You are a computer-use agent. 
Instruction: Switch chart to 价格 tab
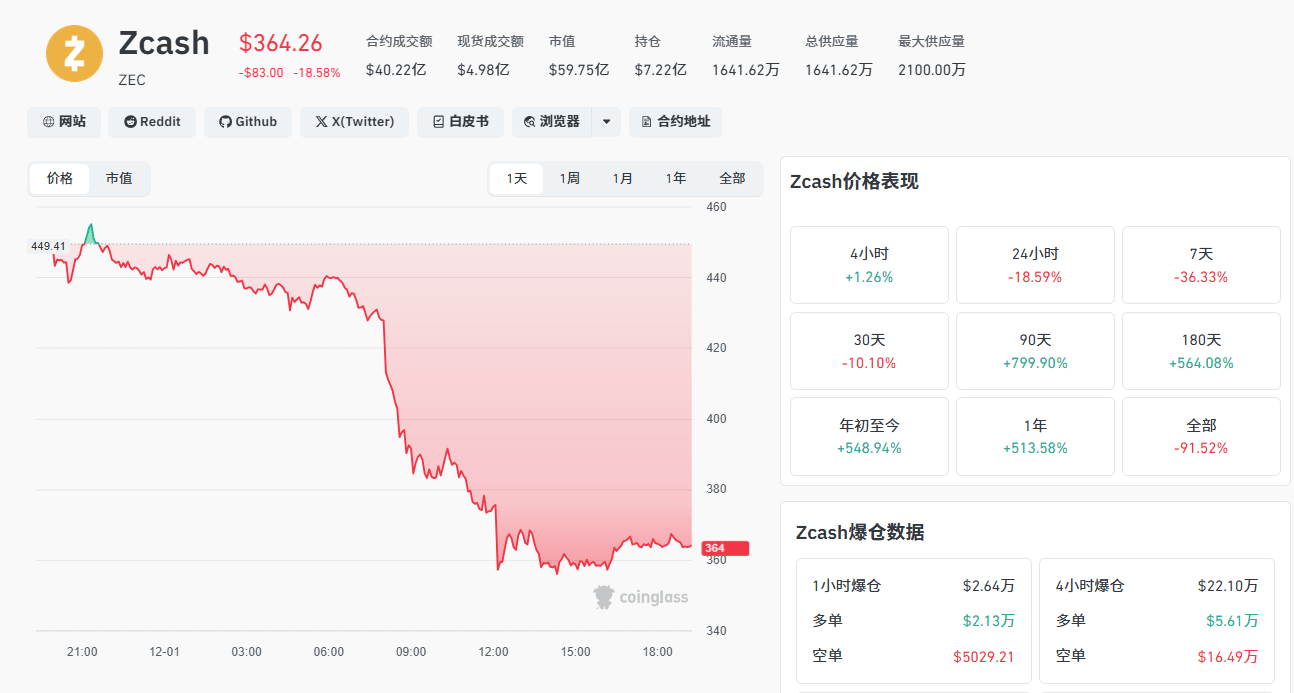tap(60, 179)
